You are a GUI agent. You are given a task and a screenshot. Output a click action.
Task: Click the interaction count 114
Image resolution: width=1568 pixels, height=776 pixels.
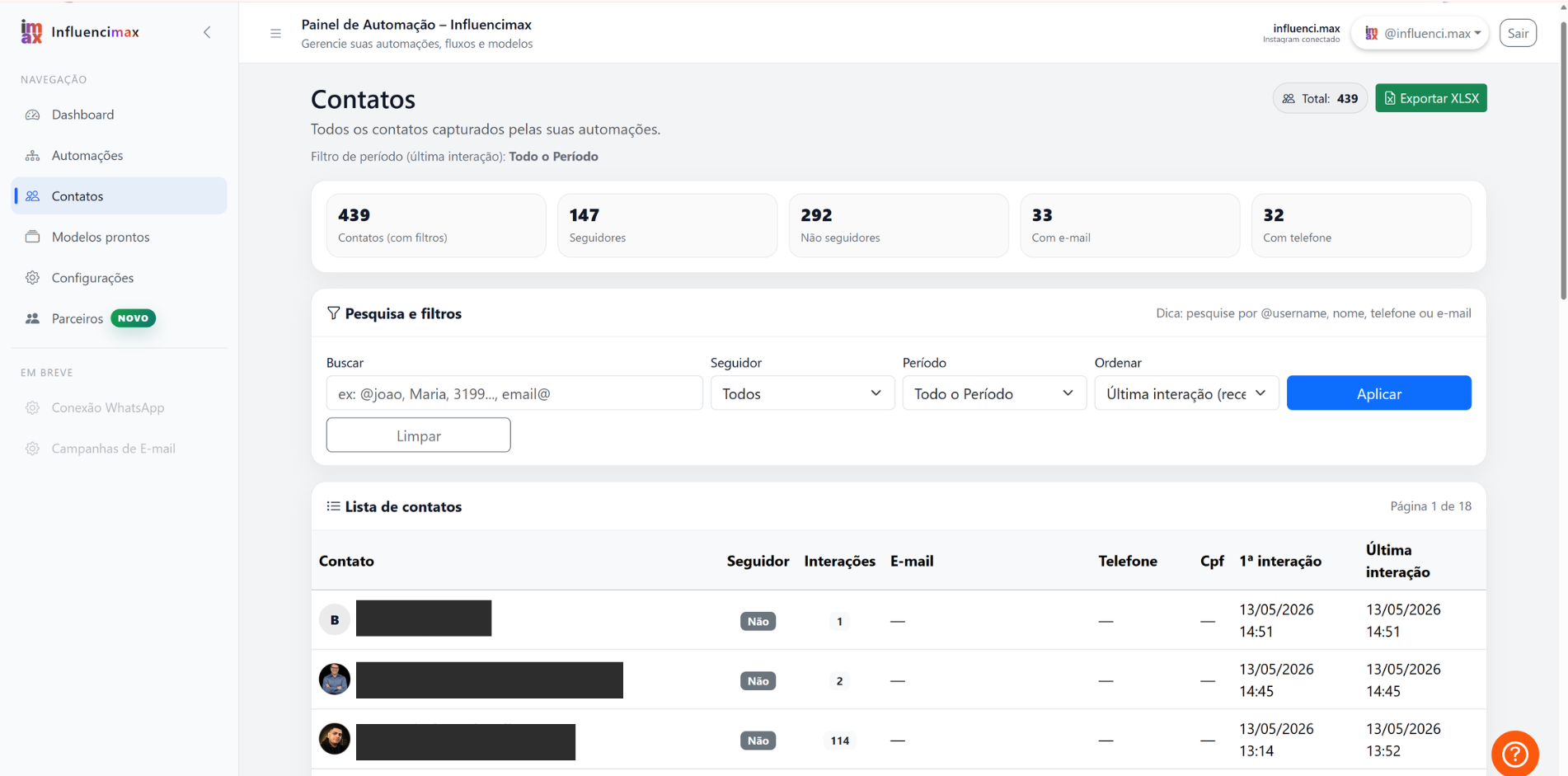839,741
